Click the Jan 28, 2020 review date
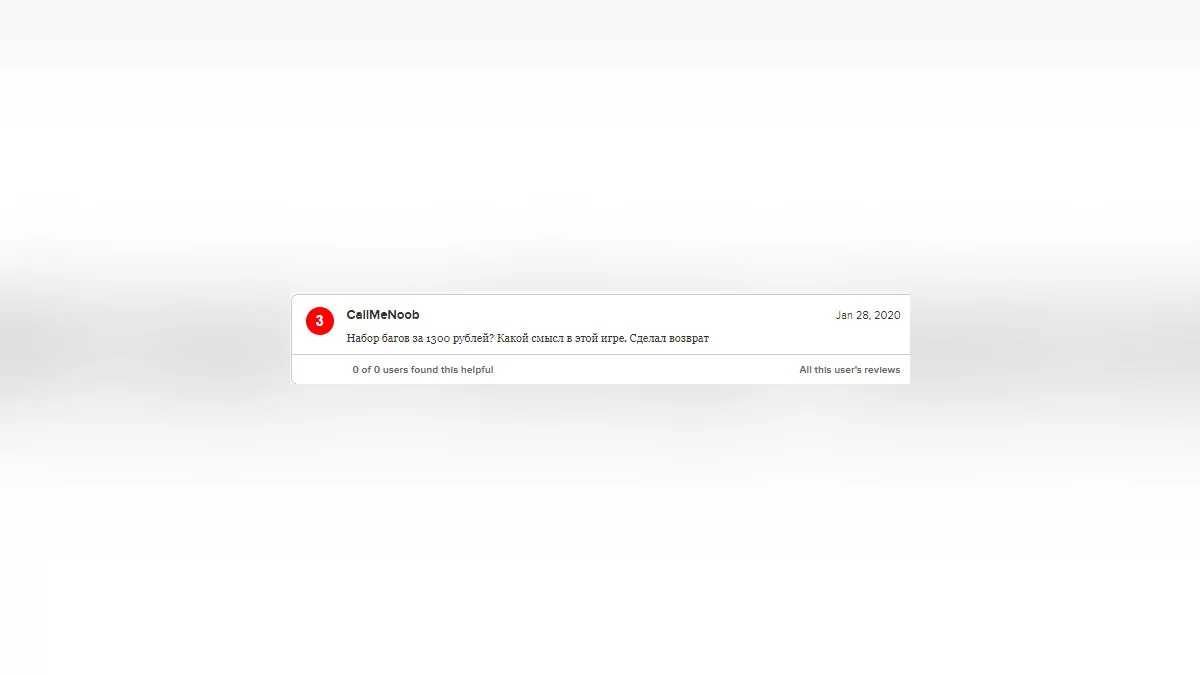This screenshot has height=675, width=1200. [868, 315]
